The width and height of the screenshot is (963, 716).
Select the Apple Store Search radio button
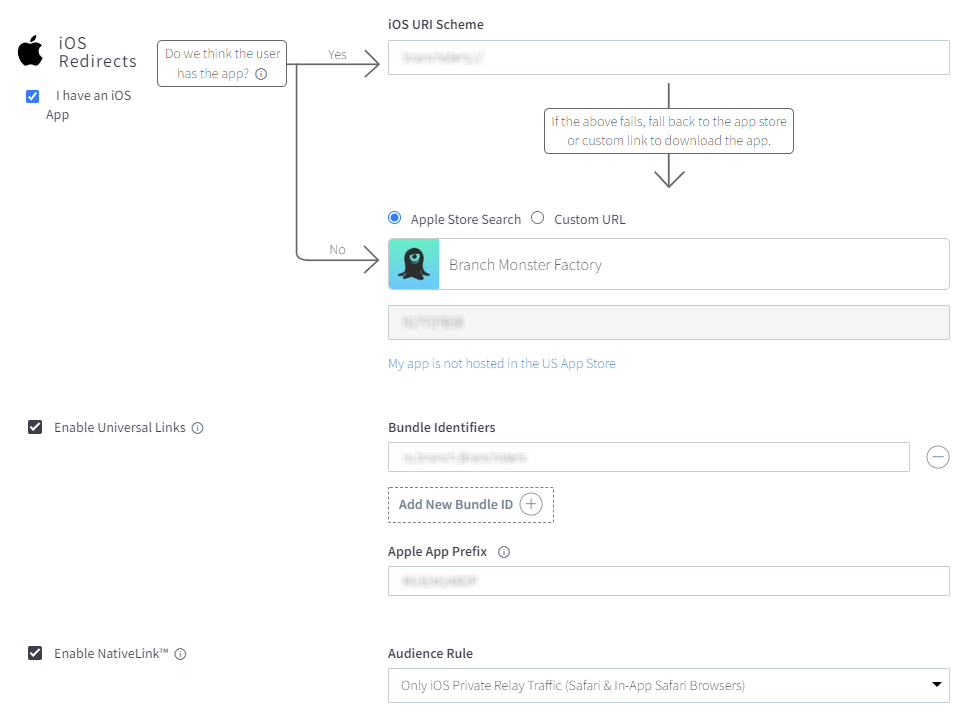[x=395, y=218]
